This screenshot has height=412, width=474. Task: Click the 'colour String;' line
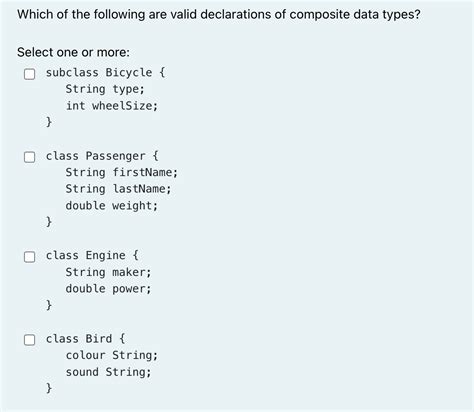click(112, 355)
